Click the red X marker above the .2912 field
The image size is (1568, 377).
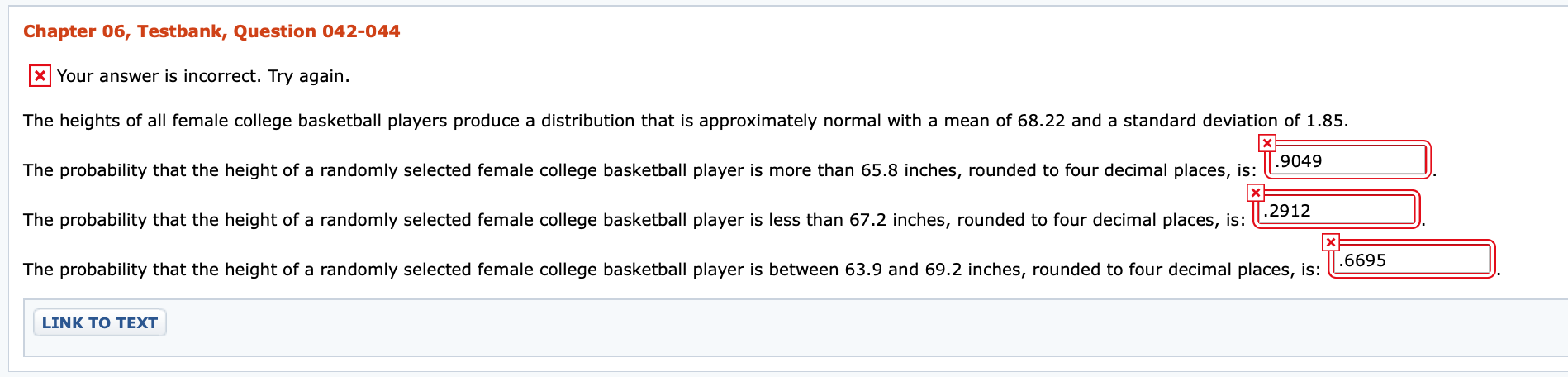tap(1256, 193)
